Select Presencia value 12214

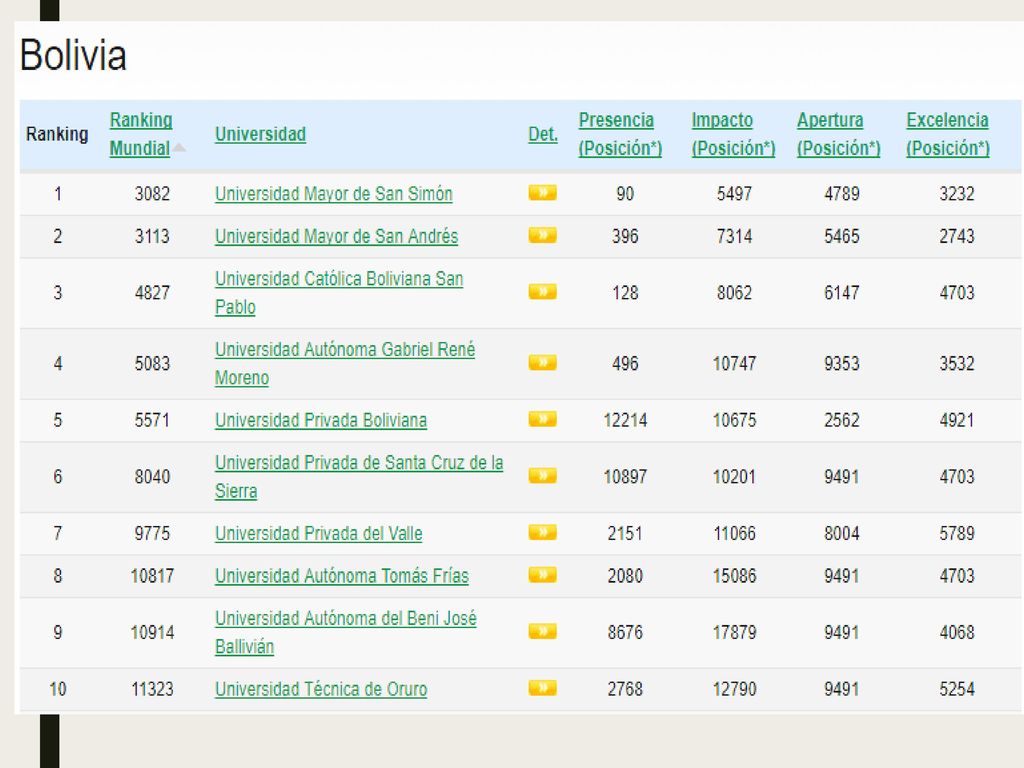coord(625,420)
